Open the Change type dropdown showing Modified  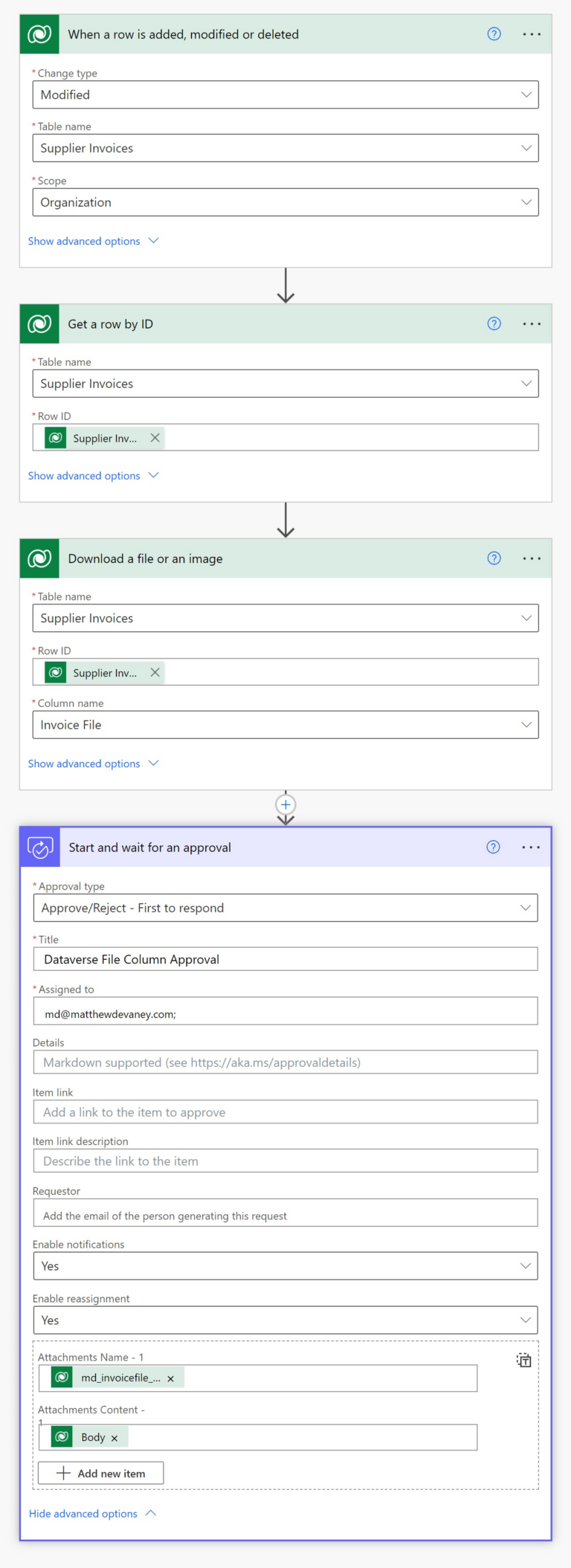click(x=285, y=95)
